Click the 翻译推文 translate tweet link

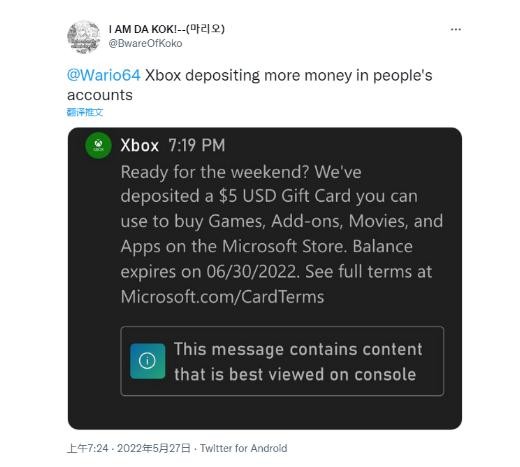click(x=85, y=112)
